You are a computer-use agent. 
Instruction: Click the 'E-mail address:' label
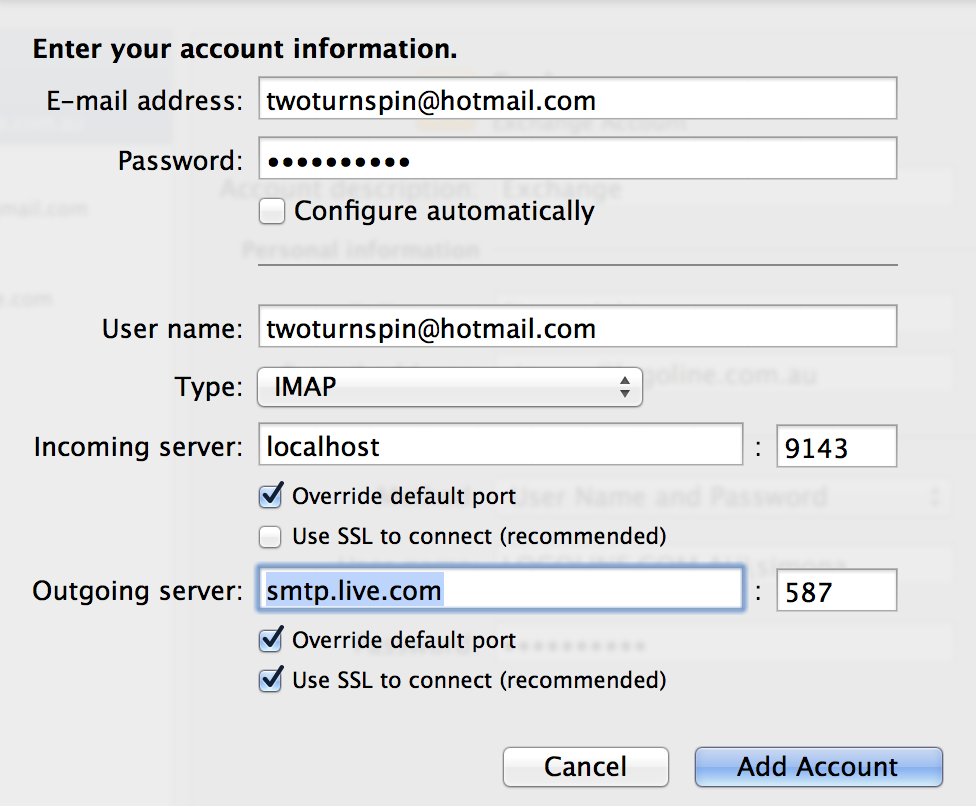coord(144,100)
